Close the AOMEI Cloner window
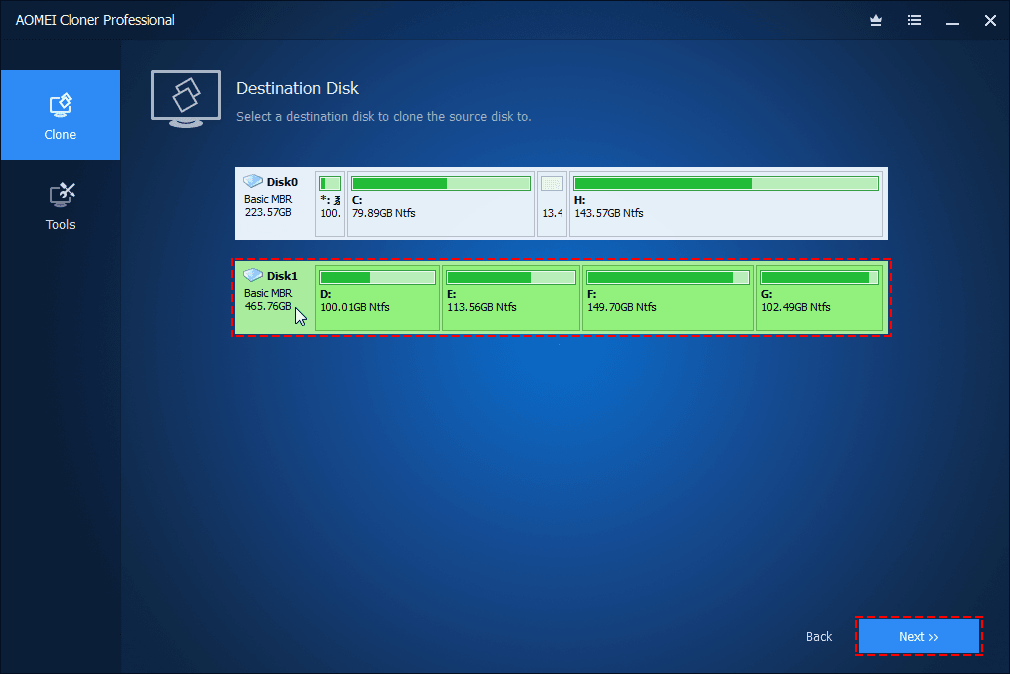Screen dimensions: 1010x674 tap(990, 21)
